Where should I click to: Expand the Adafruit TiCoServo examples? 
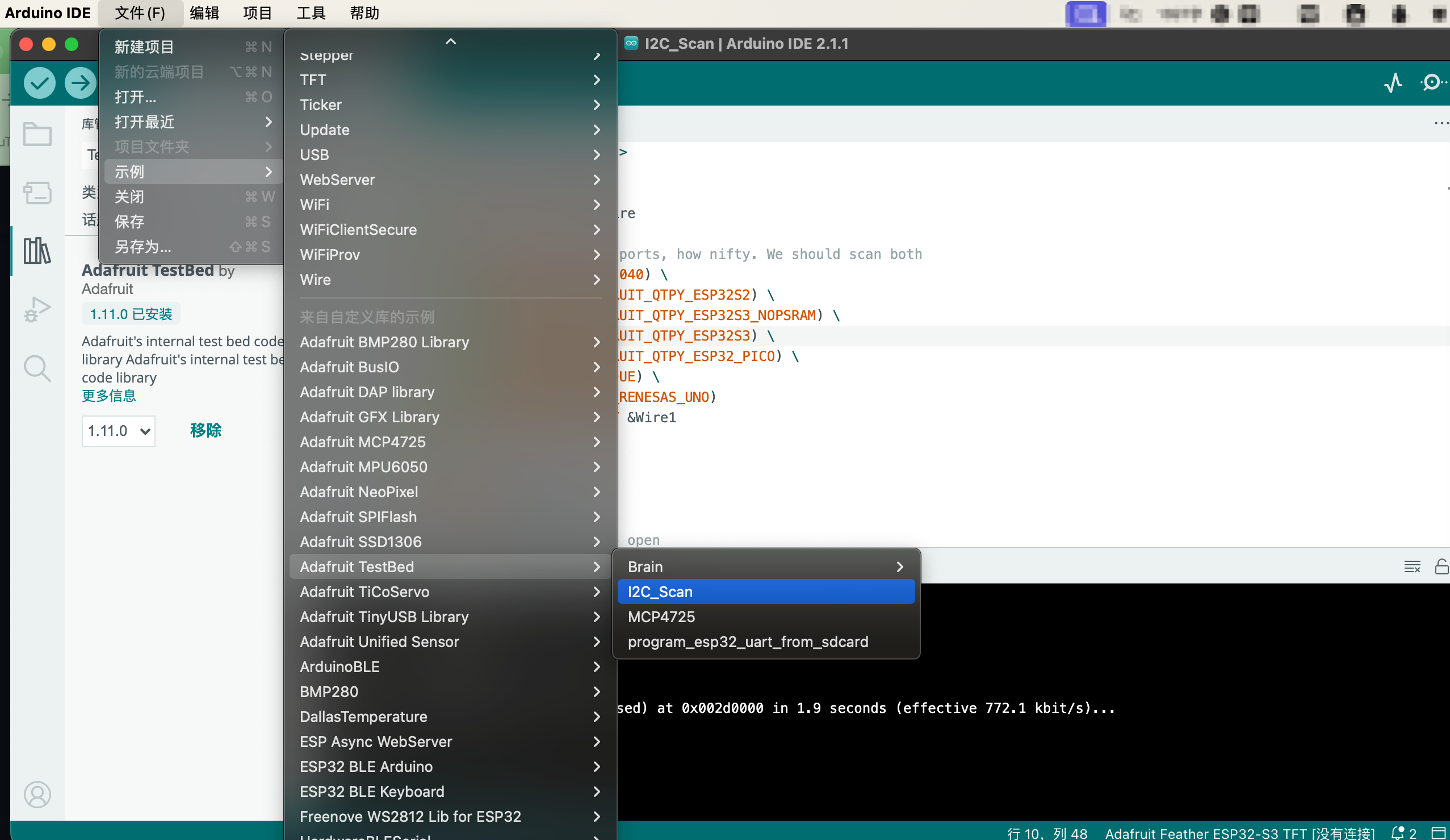(451, 592)
